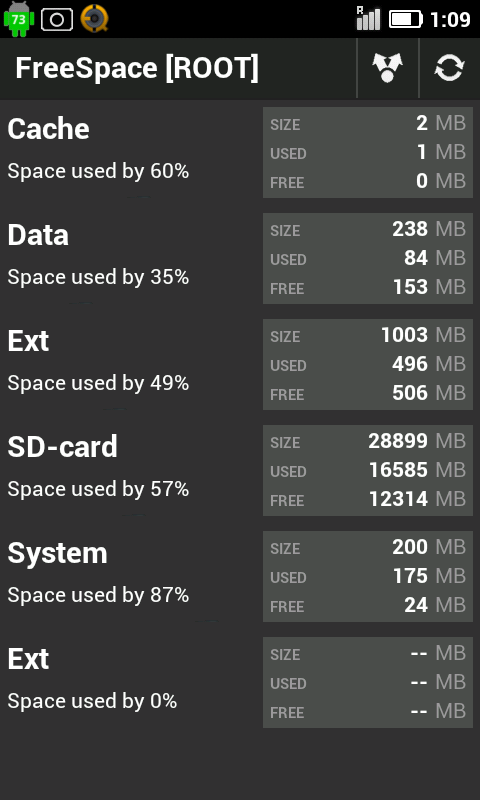Open the share icon in the action bar

pos(388,68)
